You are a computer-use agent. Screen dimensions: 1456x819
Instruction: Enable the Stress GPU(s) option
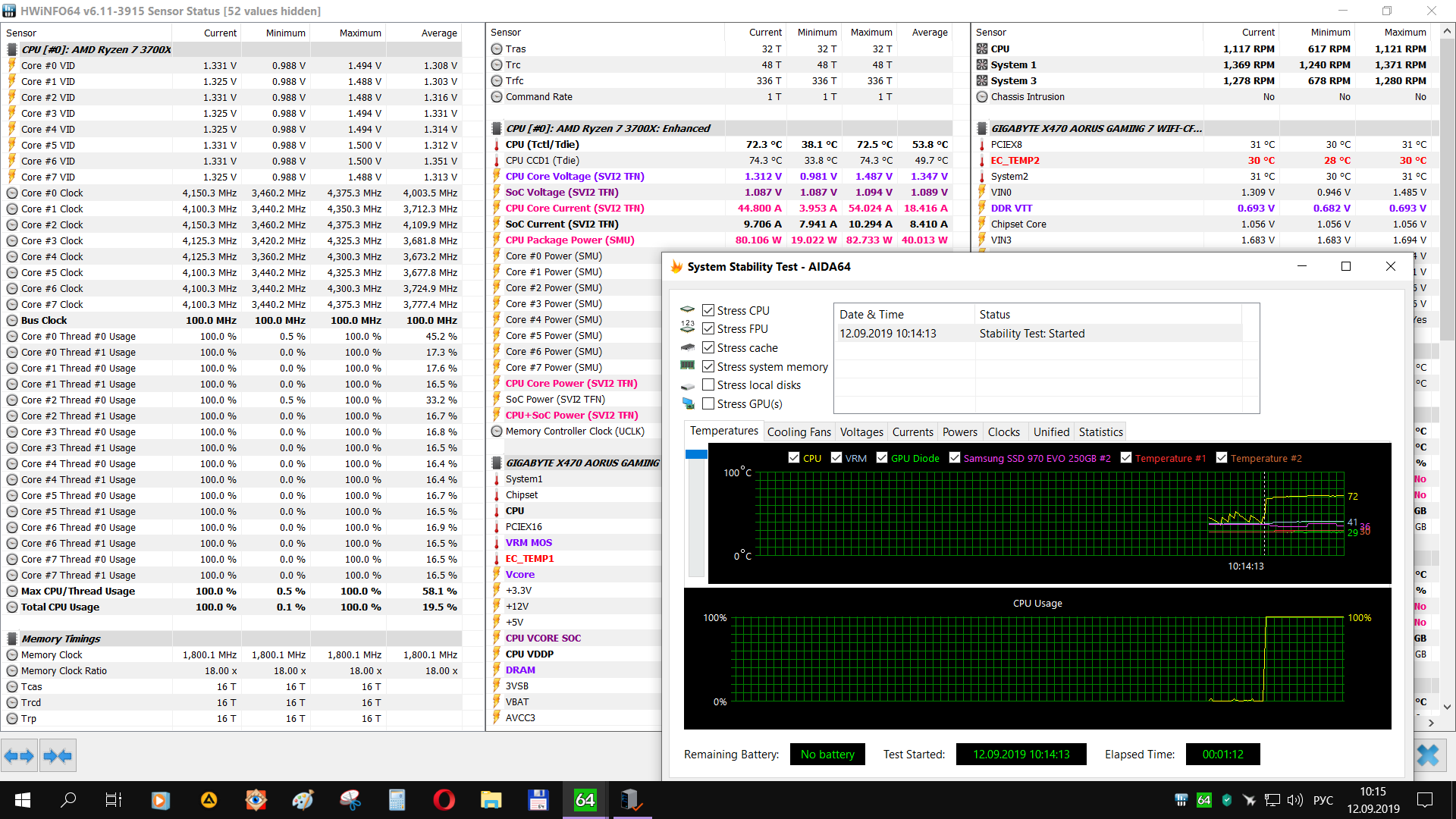click(x=708, y=403)
